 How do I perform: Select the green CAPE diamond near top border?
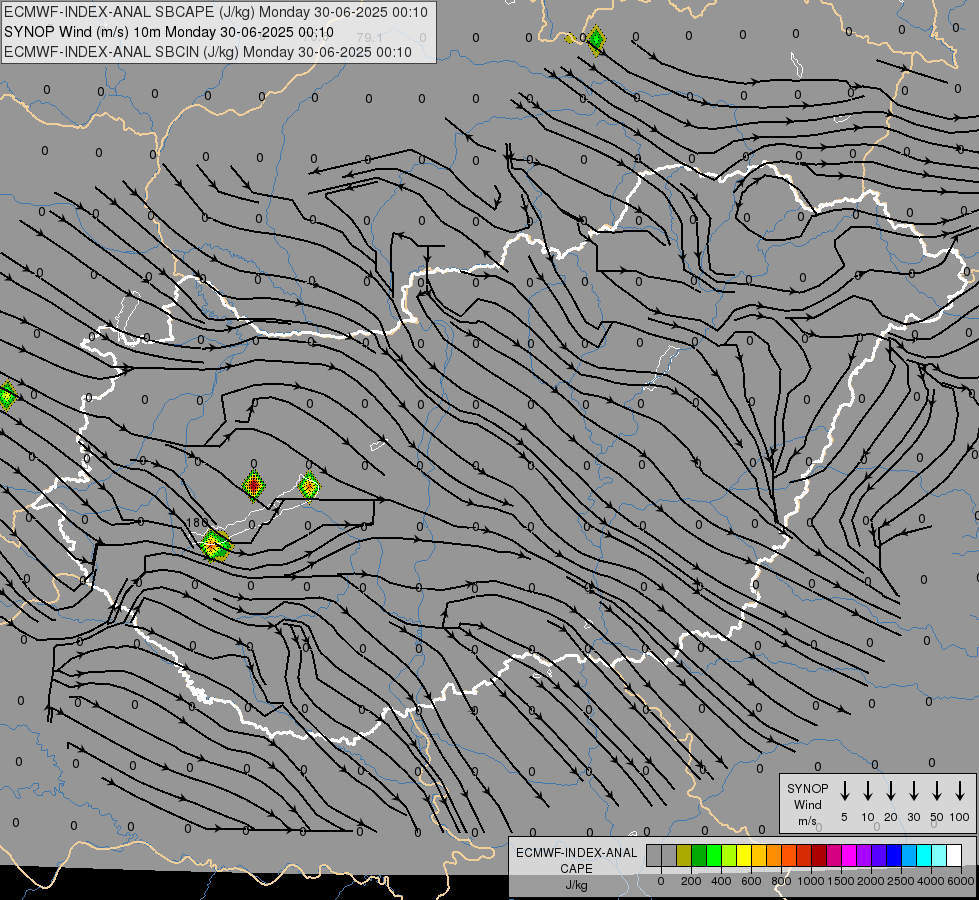(x=596, y=40)
